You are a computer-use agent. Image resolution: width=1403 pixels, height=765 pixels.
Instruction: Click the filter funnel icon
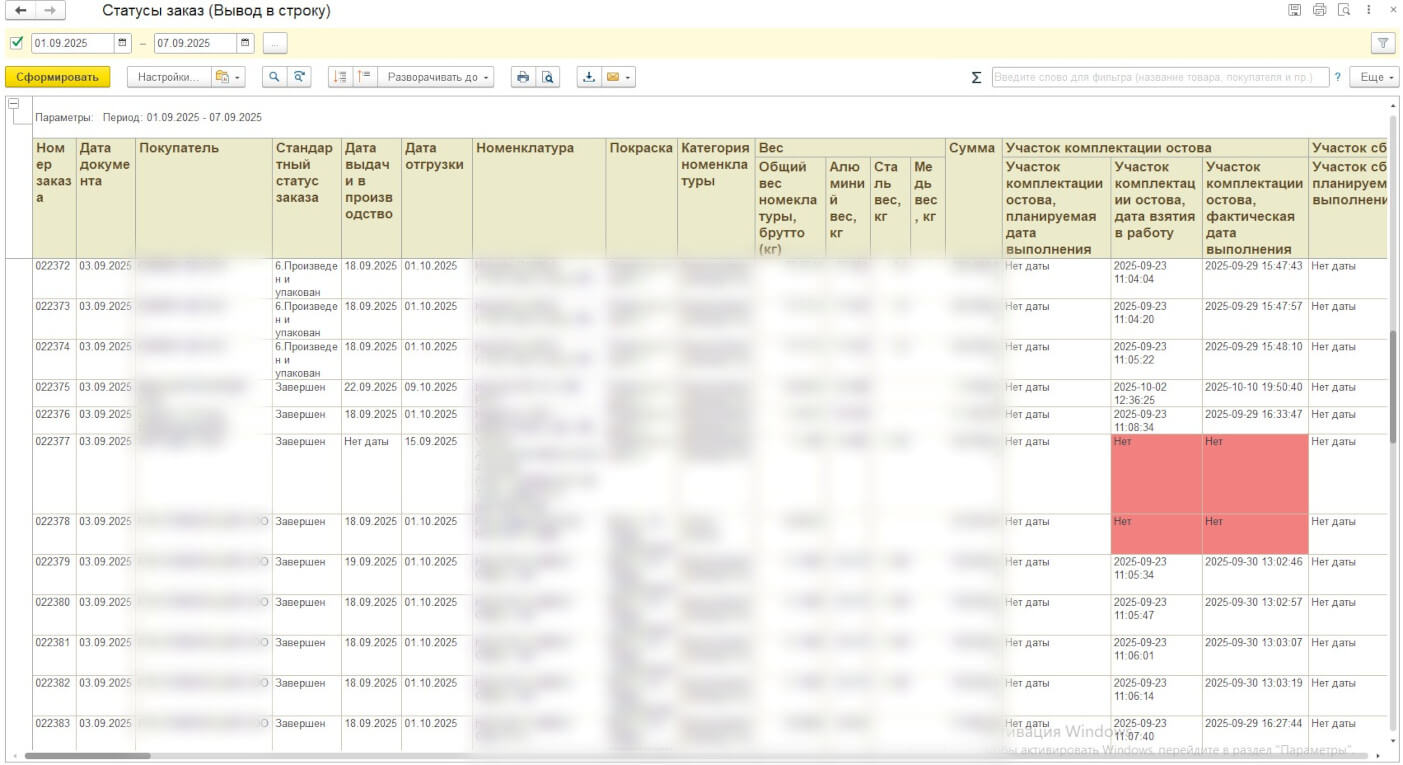1383,43
